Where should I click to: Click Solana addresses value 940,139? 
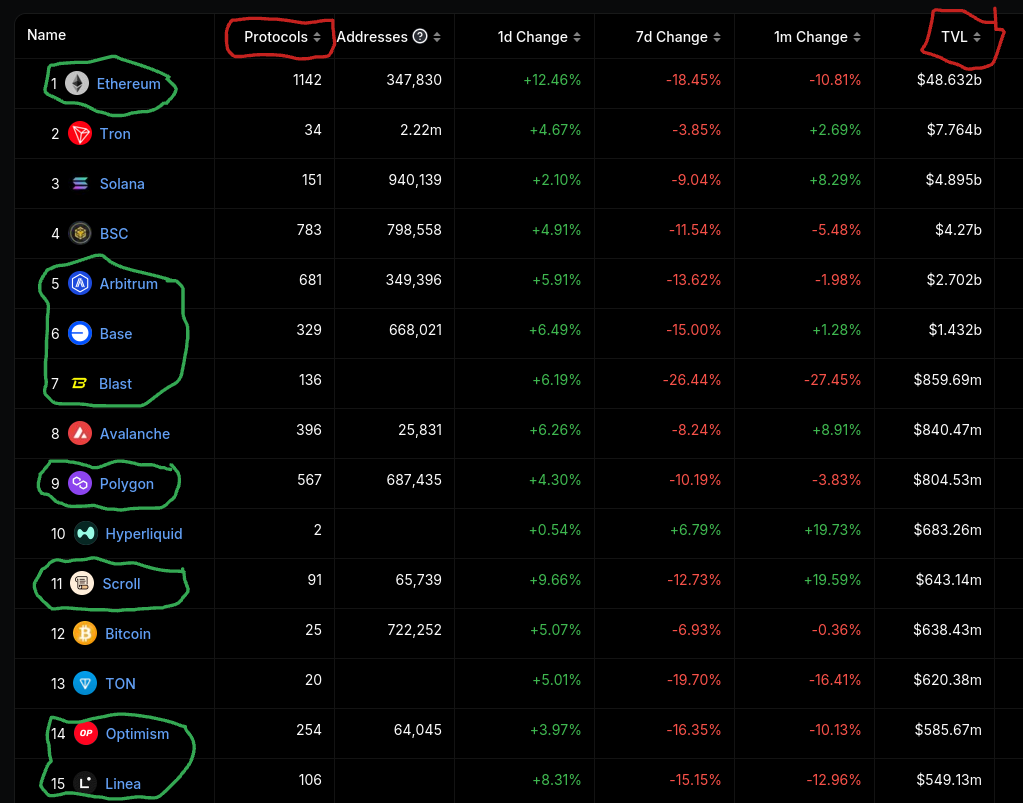[x=415, y=179]
